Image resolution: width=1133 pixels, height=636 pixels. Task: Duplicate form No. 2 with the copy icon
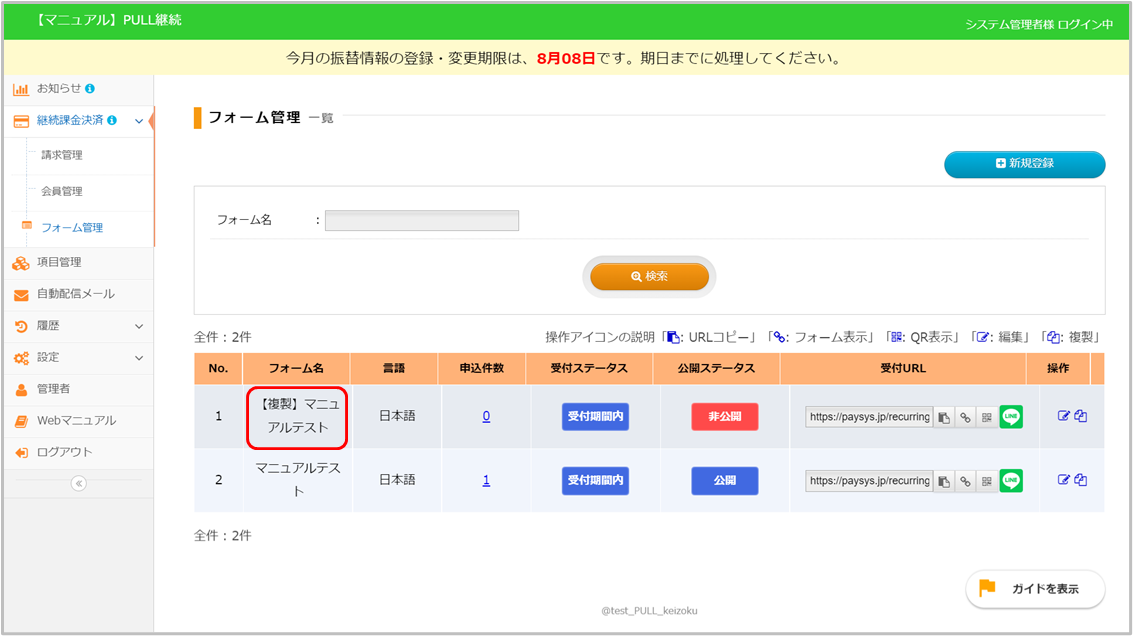pyautogui.click(x=1081, y=480)
